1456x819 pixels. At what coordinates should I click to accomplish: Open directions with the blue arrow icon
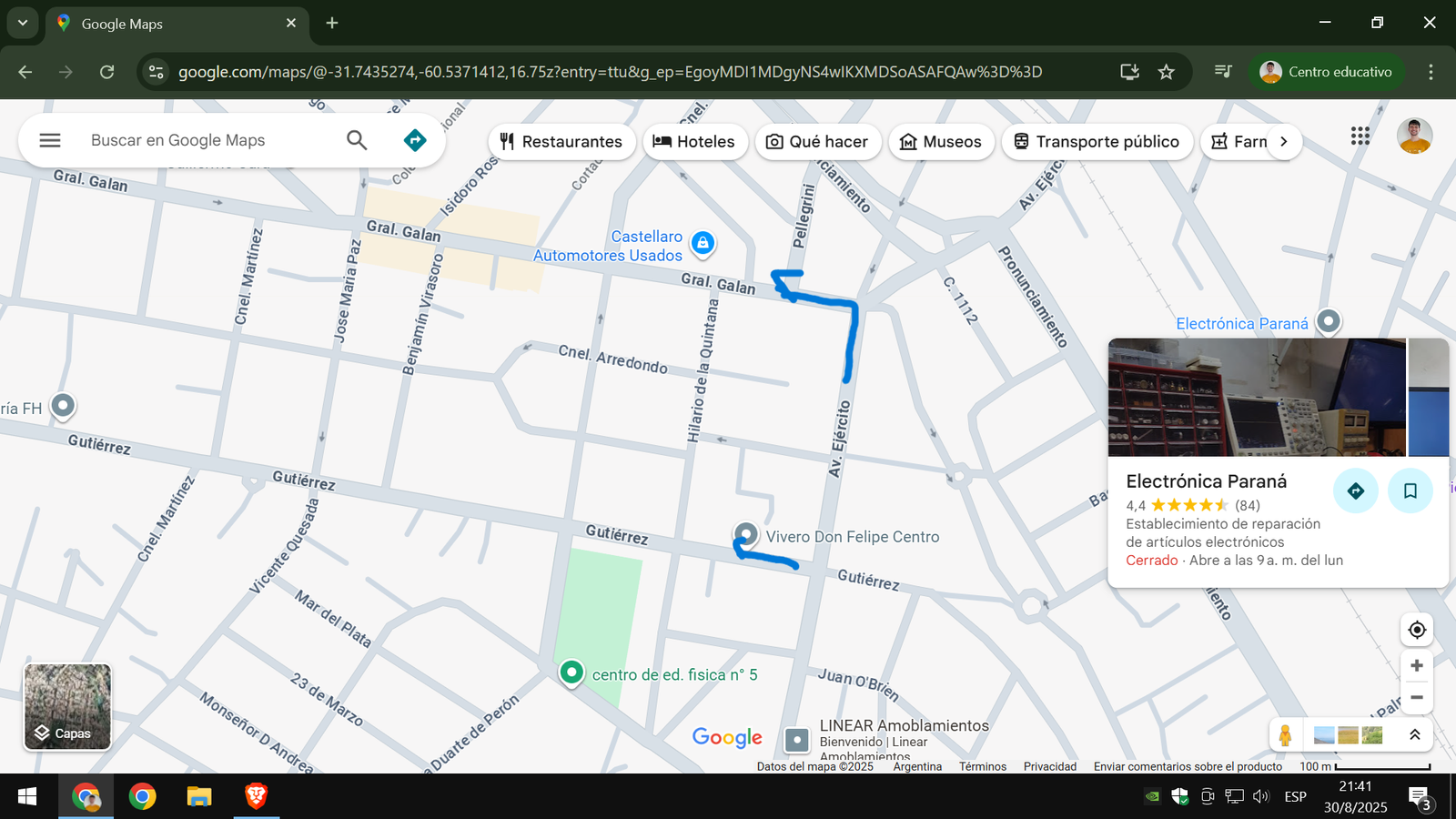(x=415, y=140)
